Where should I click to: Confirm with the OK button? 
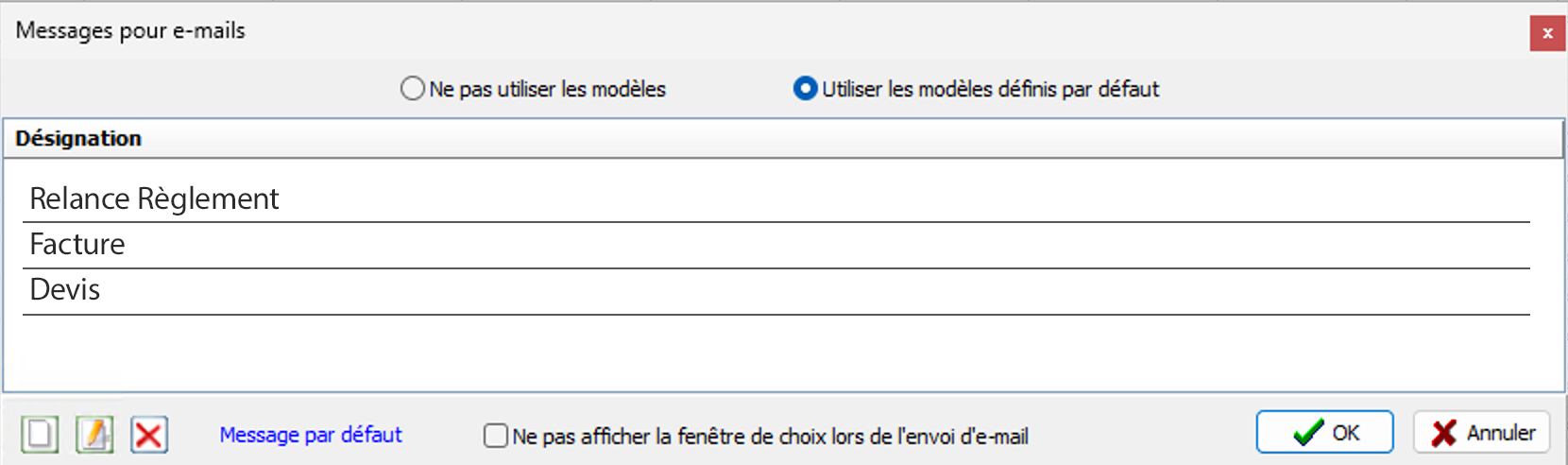pyautogui.click(x=1324, y=433)
